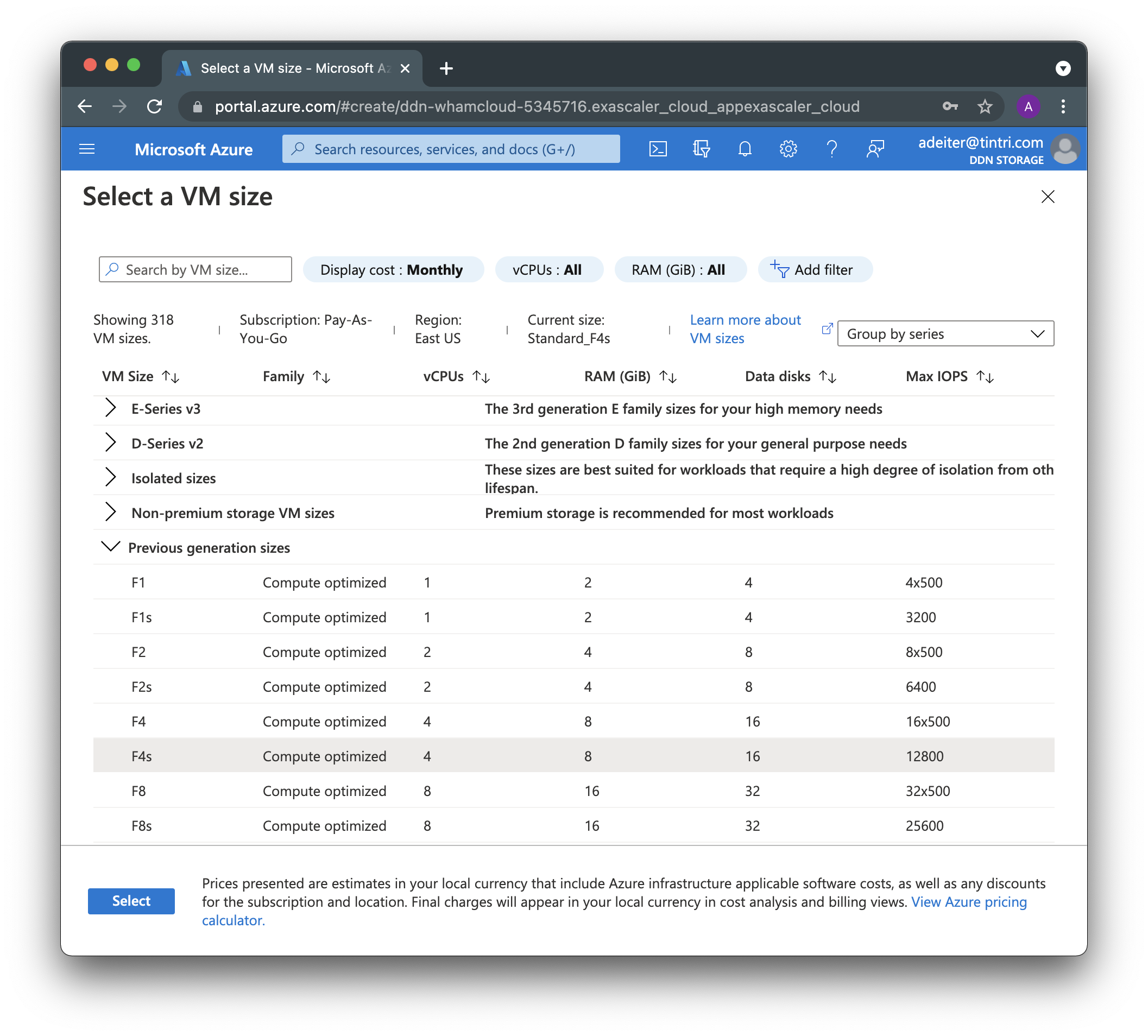Open Azure Cloud Shell icon
The width and height of the screenshot is (1148, 1036).
(x=658, y=149)
